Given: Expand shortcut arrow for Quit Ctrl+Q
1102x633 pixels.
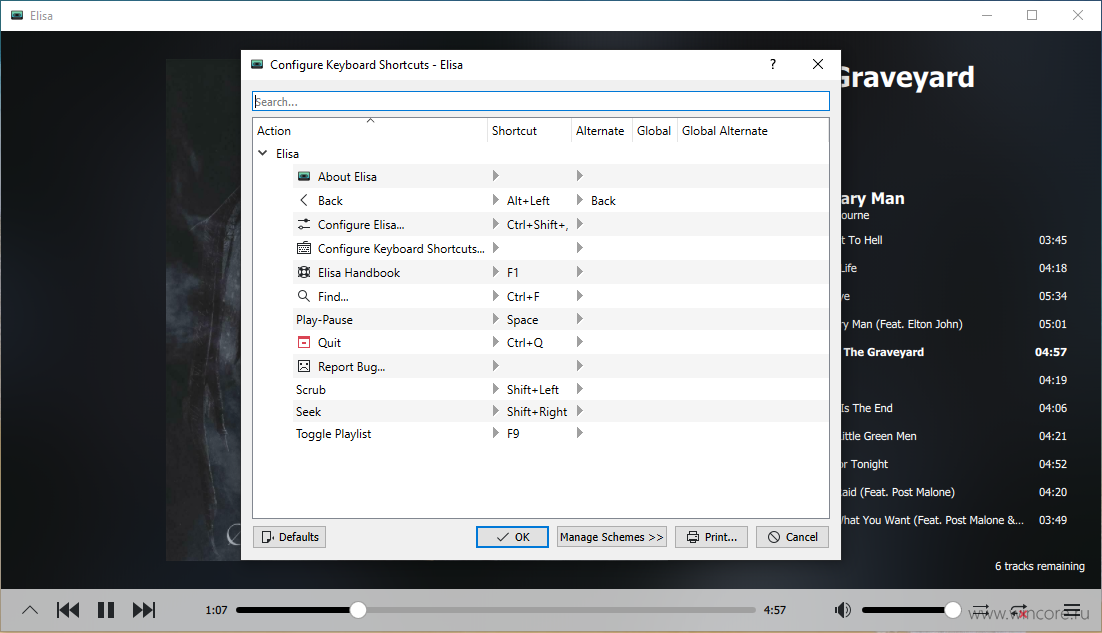Looking at the screenshot, I should (495, 342).
